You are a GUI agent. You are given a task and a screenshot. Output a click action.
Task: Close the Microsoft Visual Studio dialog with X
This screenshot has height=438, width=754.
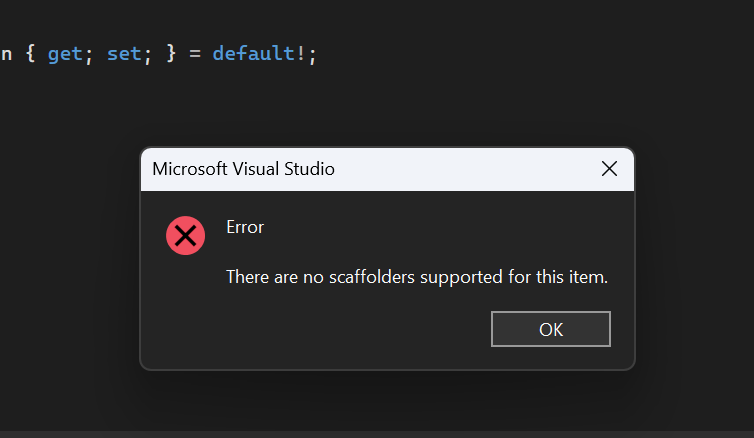point(609,169)
